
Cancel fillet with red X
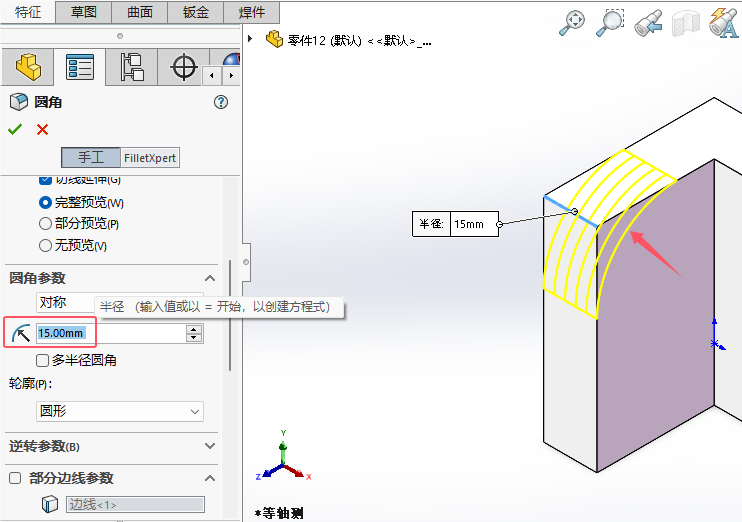pos(43,129)
